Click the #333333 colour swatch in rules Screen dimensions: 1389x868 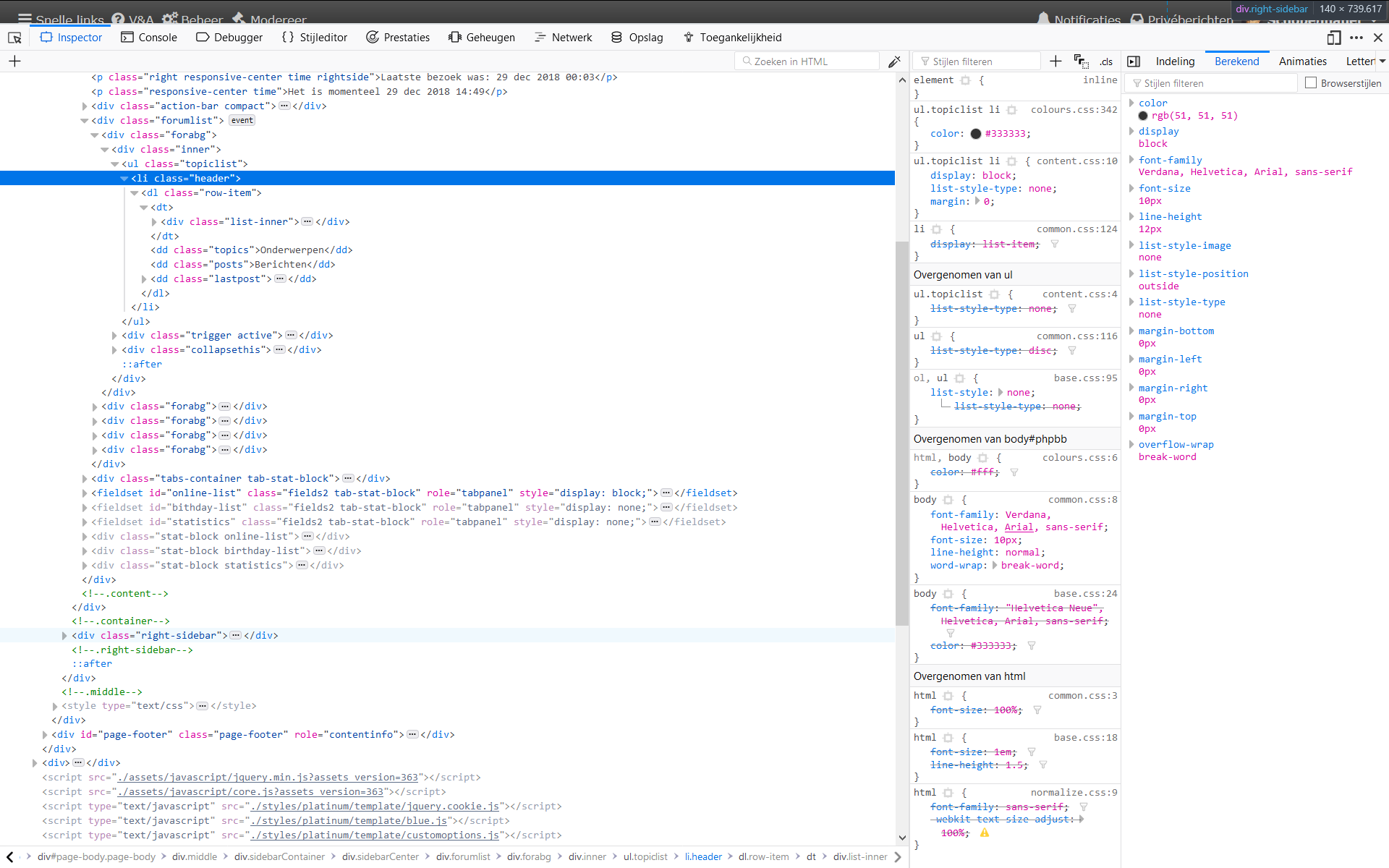coord(976,134)
